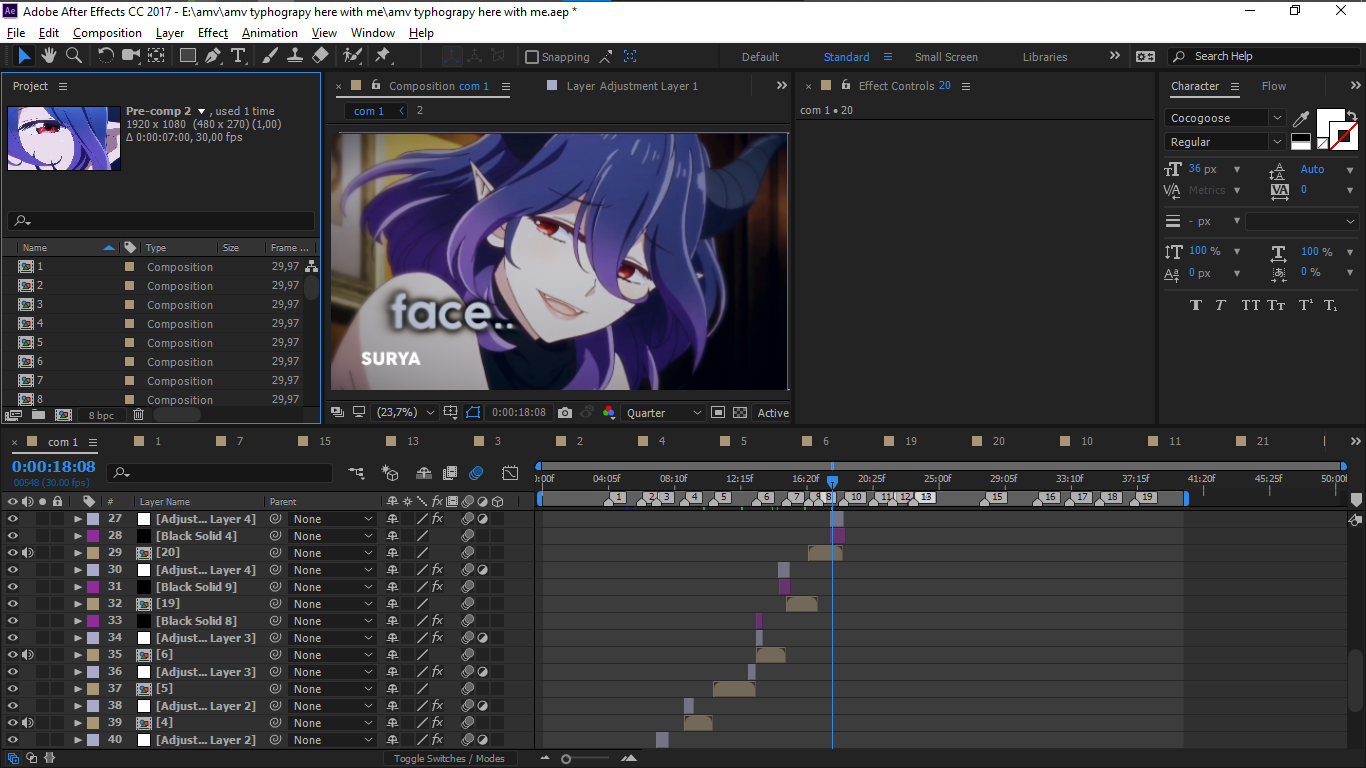Select the Zoom tool magnifier

coord(75,56)
